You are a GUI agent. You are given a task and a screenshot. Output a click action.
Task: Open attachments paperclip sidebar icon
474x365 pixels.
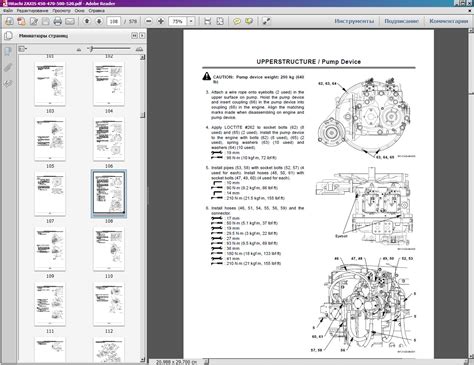(x=8, y=68)
